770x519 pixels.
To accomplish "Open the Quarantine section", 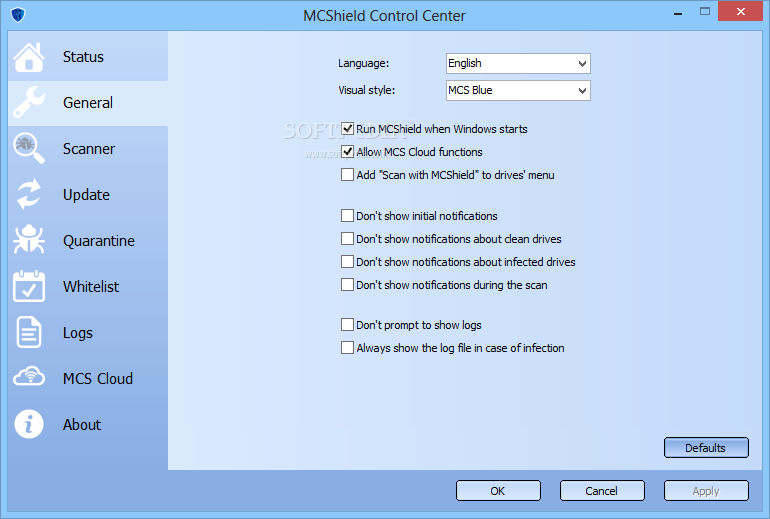I will [x=88, y=241].
